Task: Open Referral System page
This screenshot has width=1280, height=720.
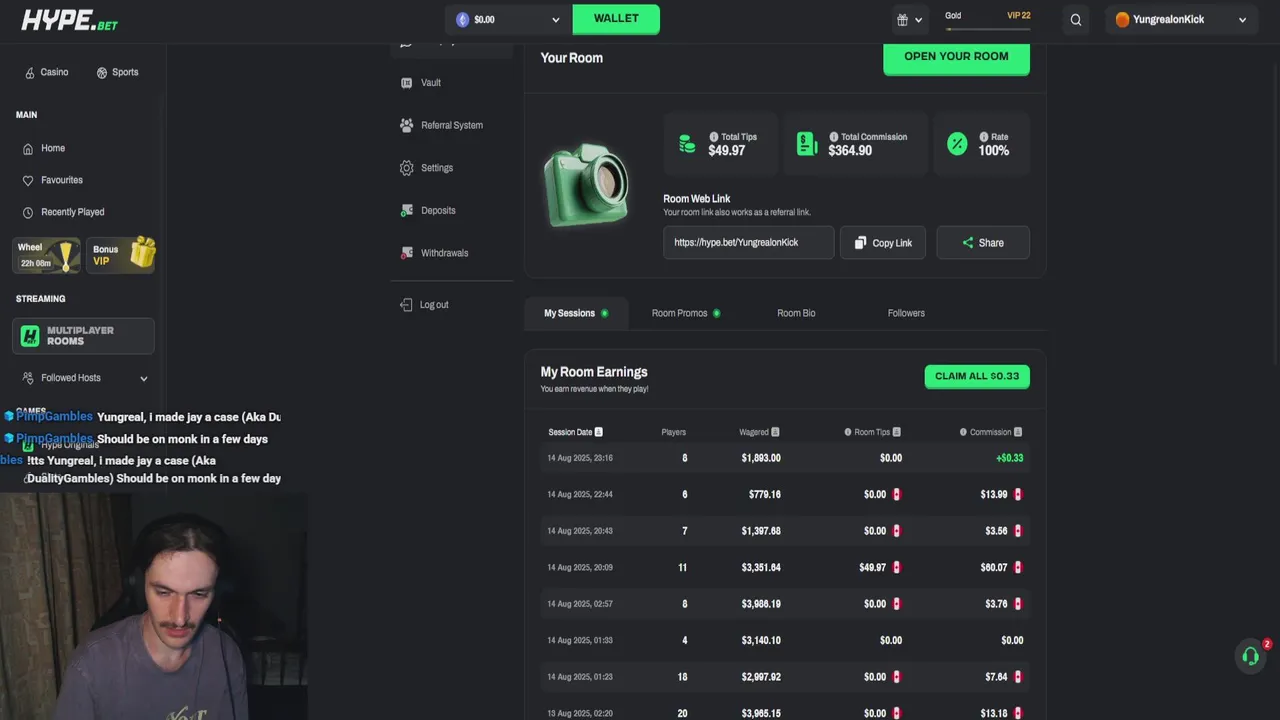Action: (441, 125)
